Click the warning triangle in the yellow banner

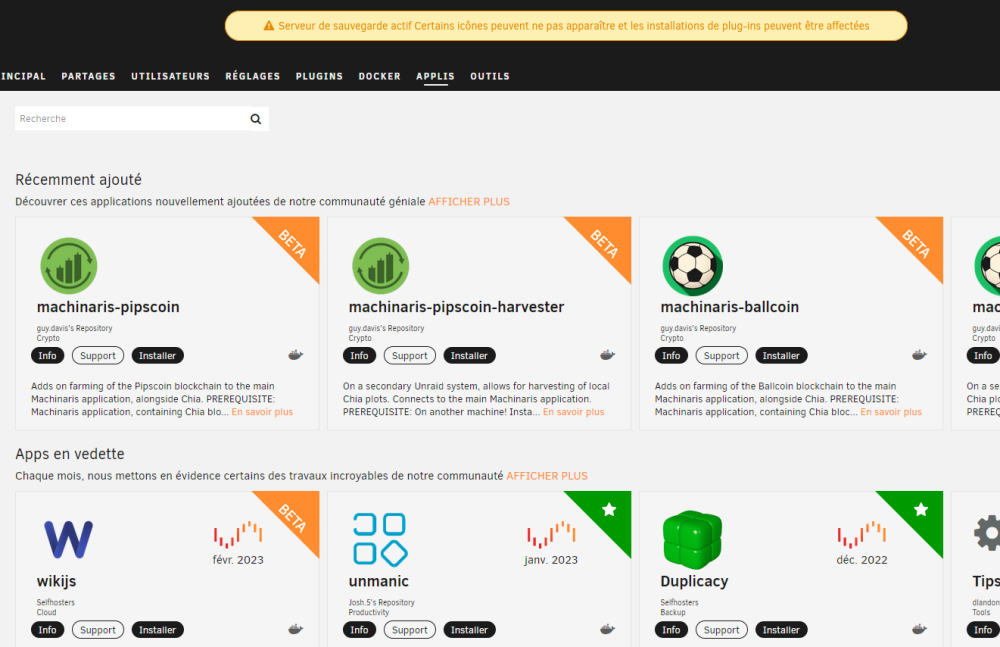point(268,26)
